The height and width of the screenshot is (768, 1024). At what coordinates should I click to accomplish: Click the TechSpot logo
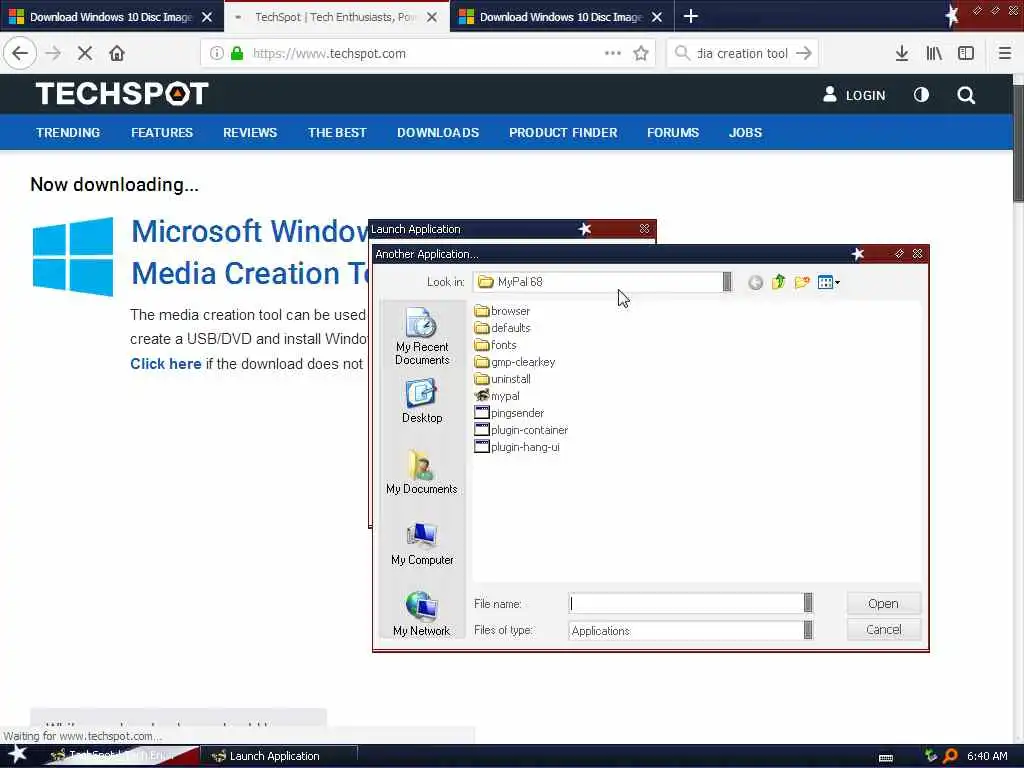click(x=122, y=93)
